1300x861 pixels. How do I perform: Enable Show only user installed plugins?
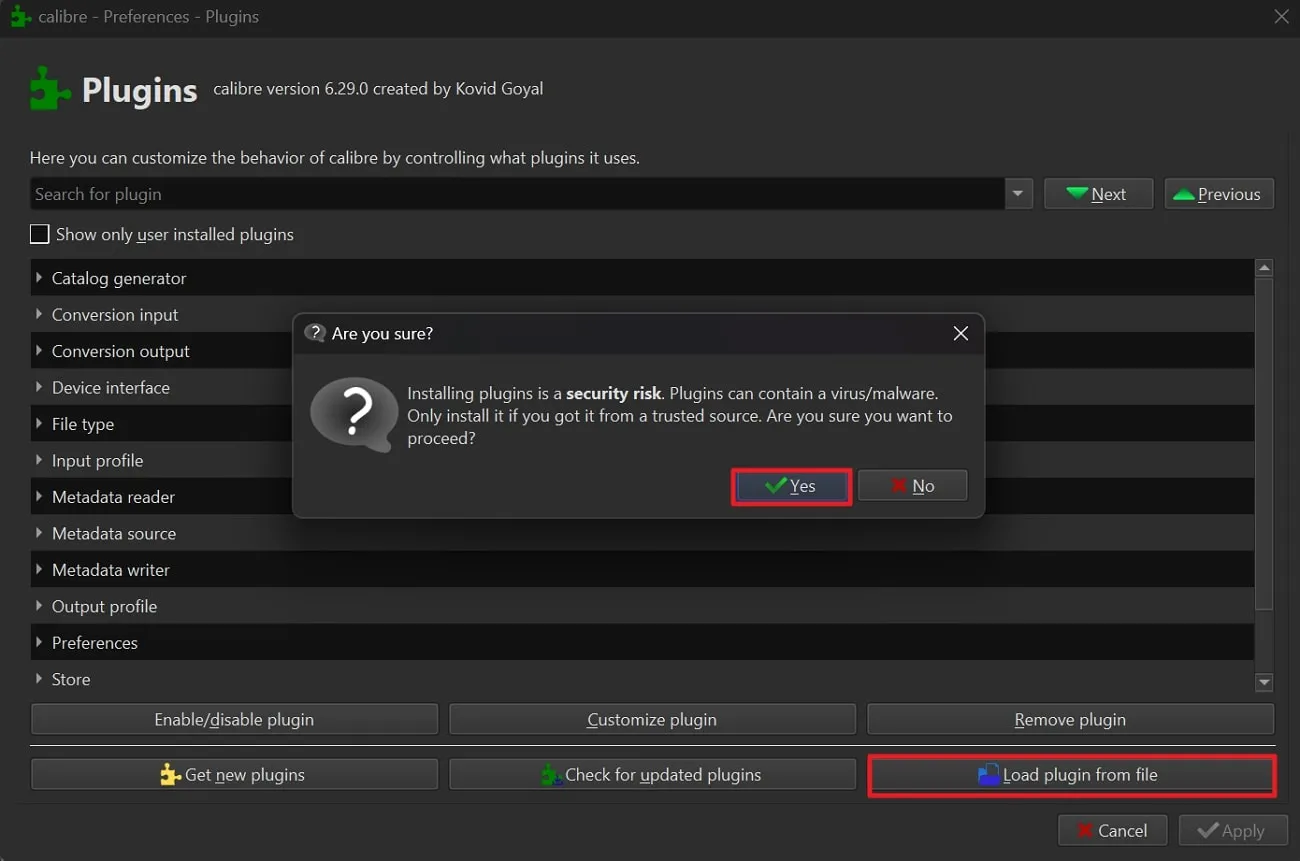(x=39, y=234)
